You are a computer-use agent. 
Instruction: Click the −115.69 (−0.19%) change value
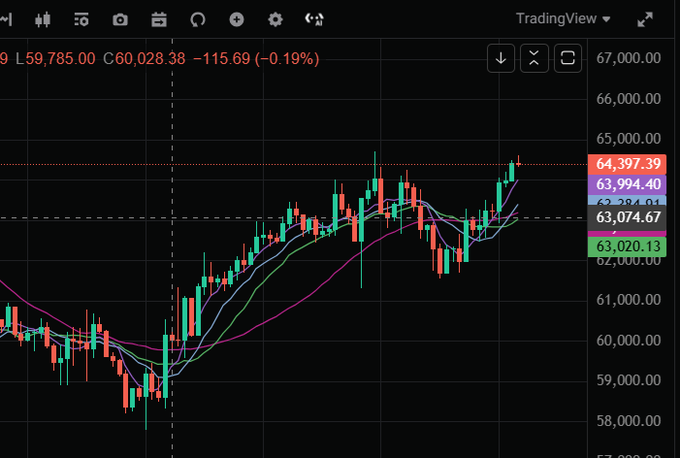pyautogui.click(x=256, y=59)
